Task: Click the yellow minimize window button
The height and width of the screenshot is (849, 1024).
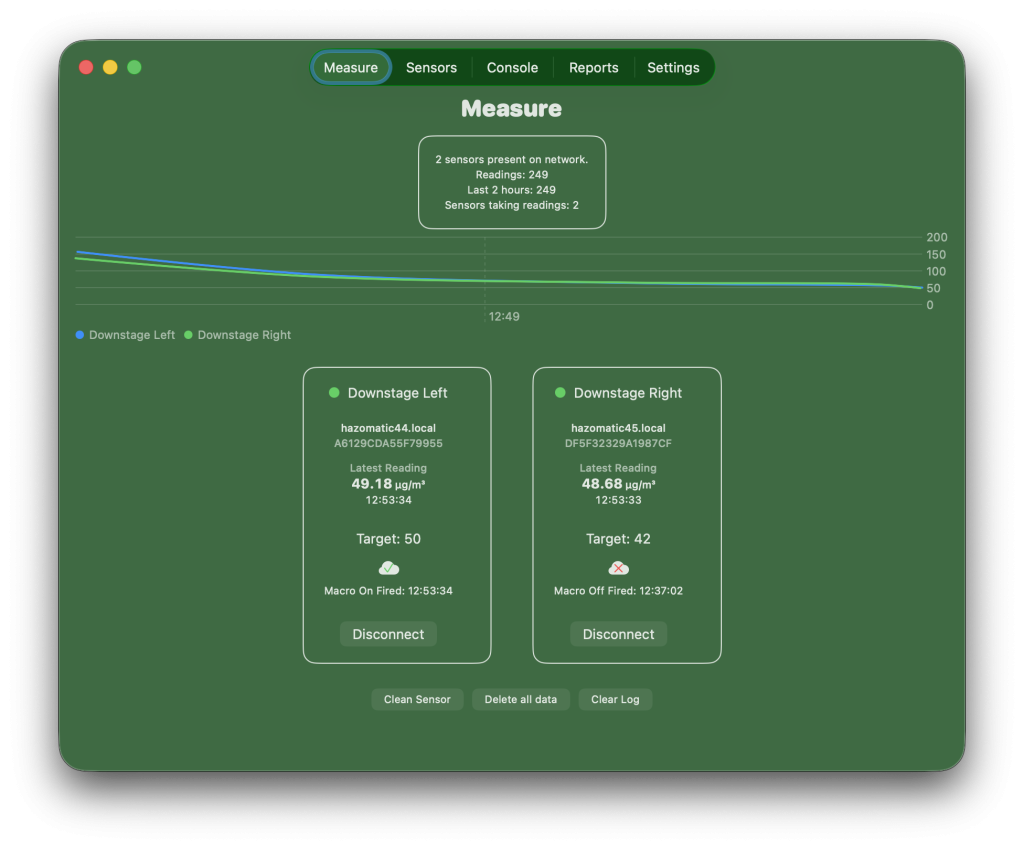Action: (x=110, y=67)
